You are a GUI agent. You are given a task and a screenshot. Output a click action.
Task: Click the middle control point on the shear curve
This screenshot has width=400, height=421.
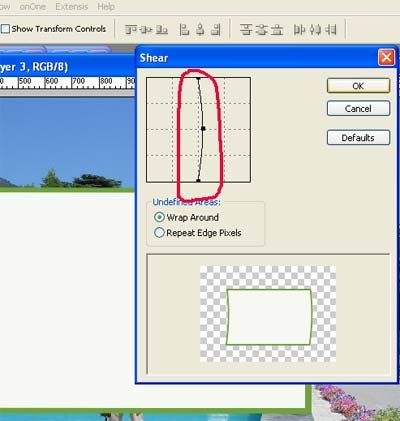coord(203,128)
